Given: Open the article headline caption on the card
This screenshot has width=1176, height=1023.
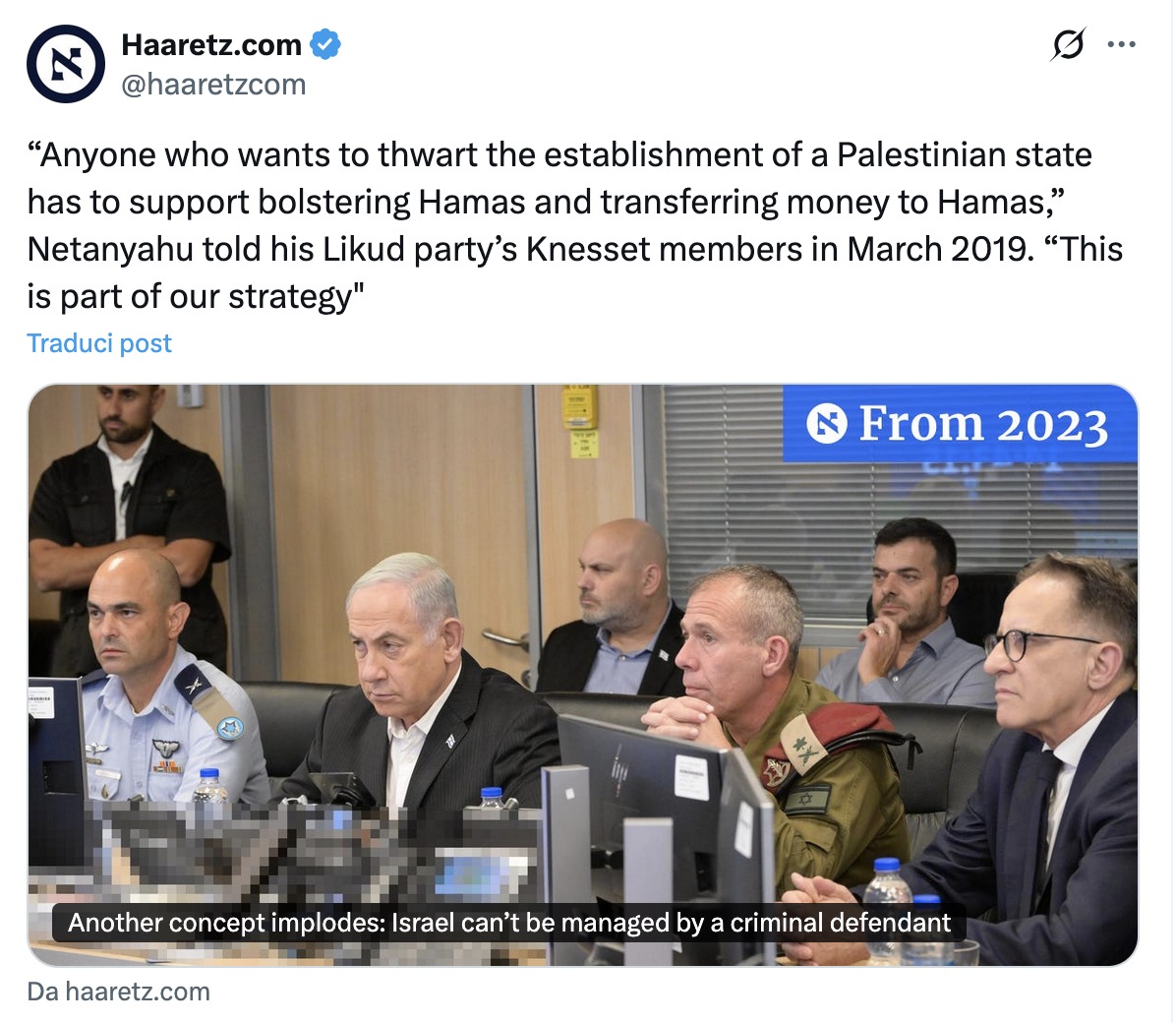Looking at the screenshot, I should click(509, 922).
